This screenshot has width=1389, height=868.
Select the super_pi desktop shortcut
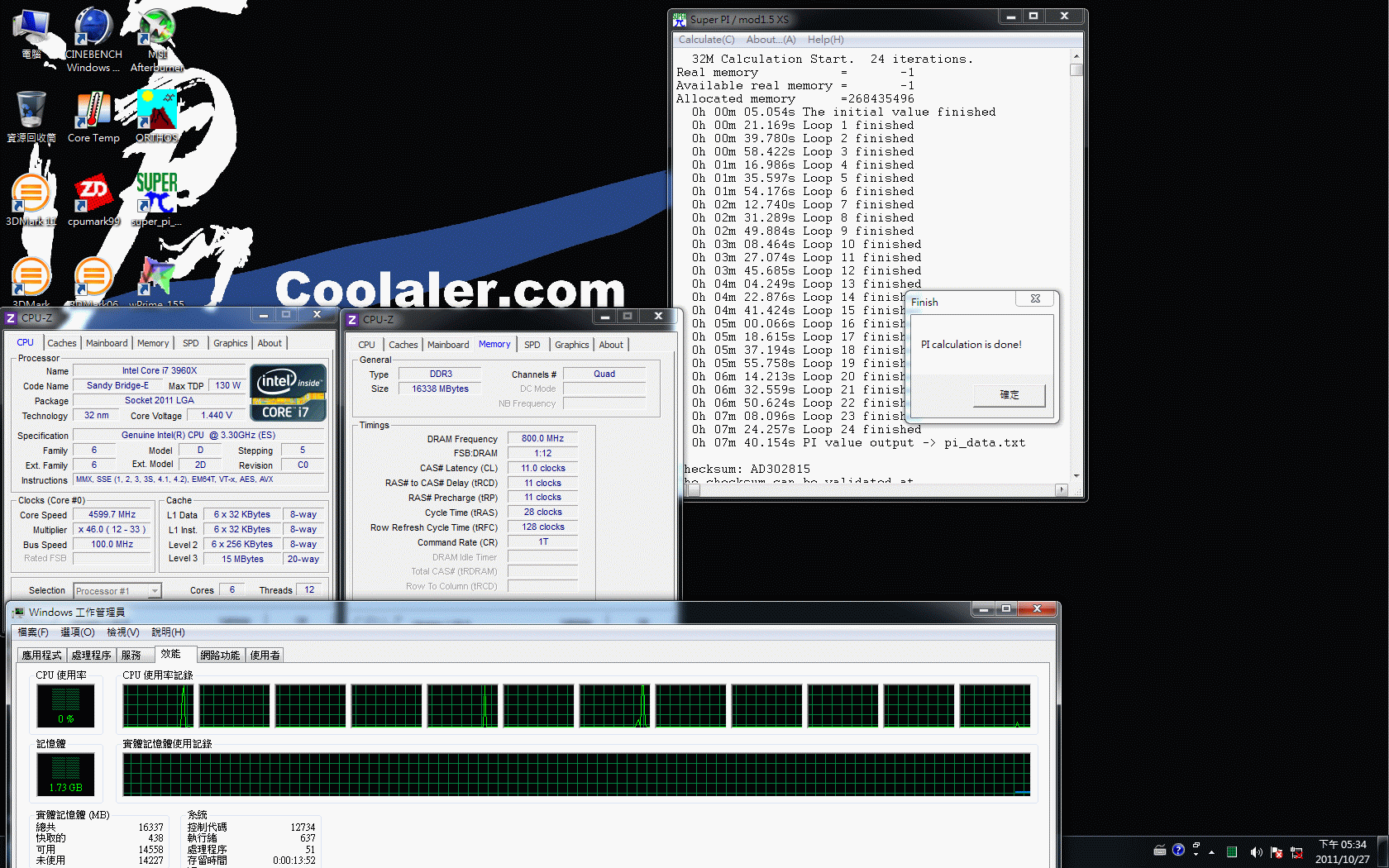click(x=156, y=200)
